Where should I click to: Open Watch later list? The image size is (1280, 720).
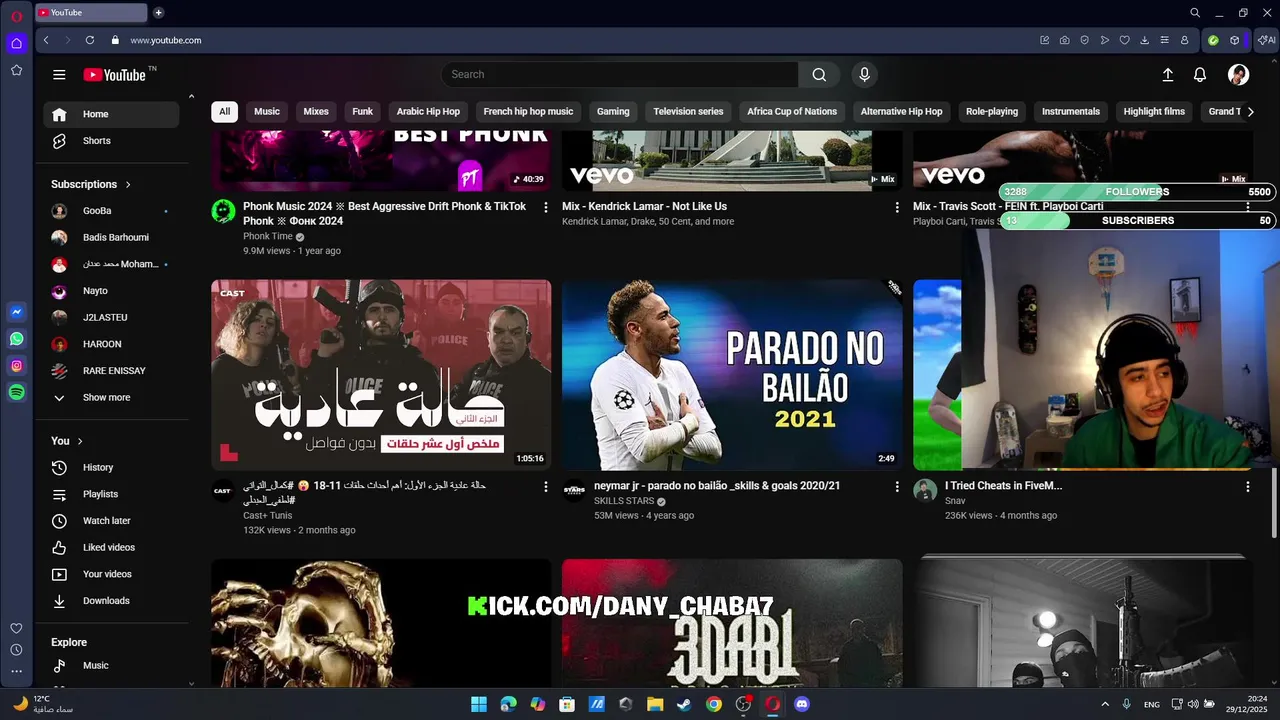[111, 521]
